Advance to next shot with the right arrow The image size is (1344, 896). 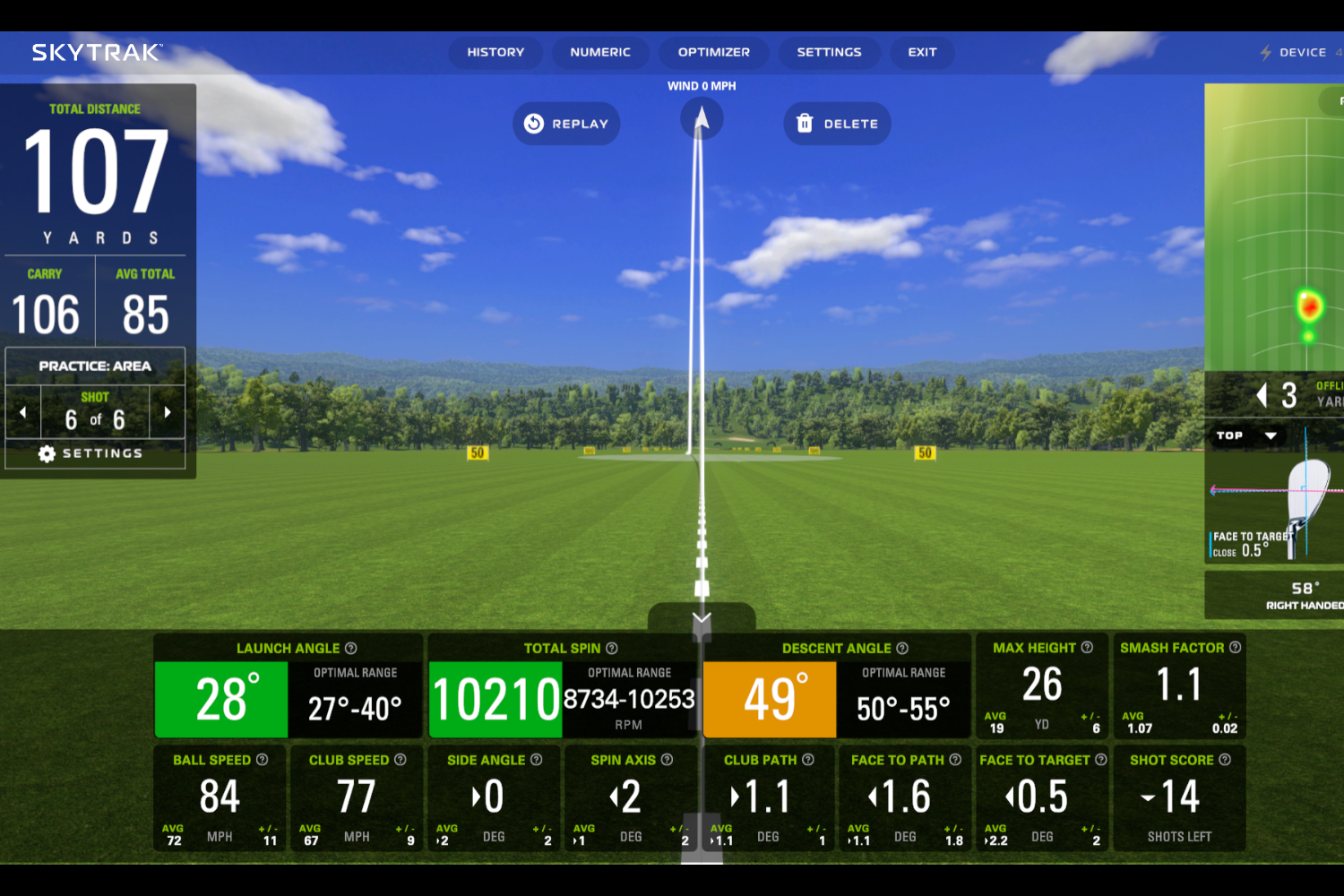pos(167,411)
